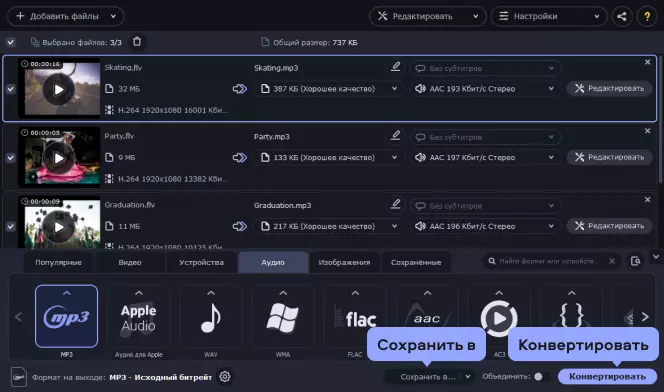Remove Skating.flv from the list
The image size is (664, 392).
tap(647, 62)
